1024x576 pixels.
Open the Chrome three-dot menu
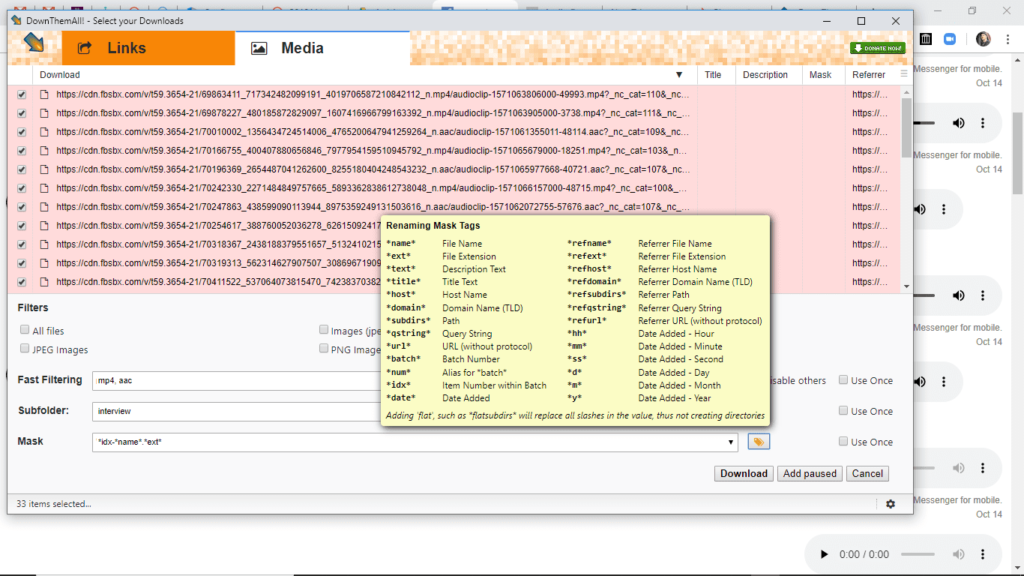pos(1008,38)
